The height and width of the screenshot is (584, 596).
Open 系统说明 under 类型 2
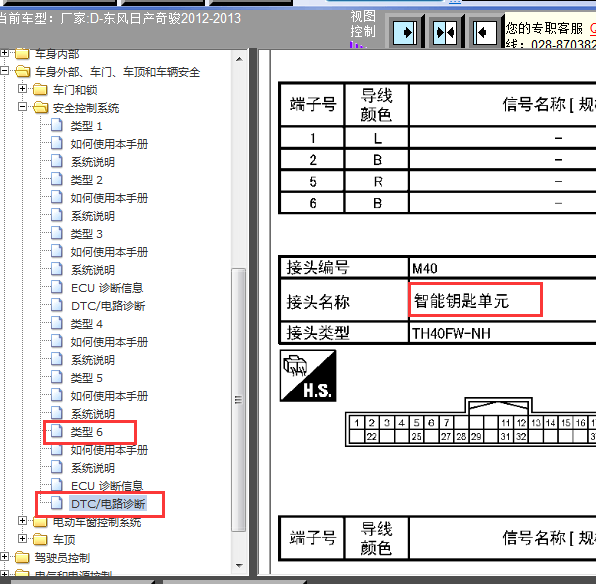[93, 216]
